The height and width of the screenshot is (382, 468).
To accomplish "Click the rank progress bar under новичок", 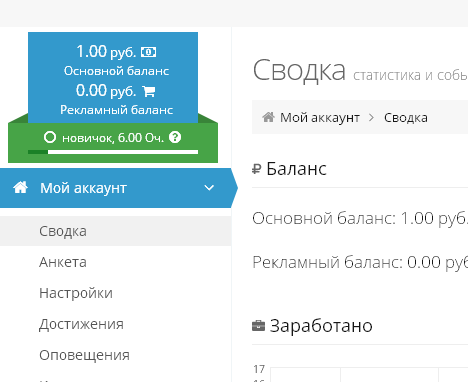I will click(x=113, y=152).
